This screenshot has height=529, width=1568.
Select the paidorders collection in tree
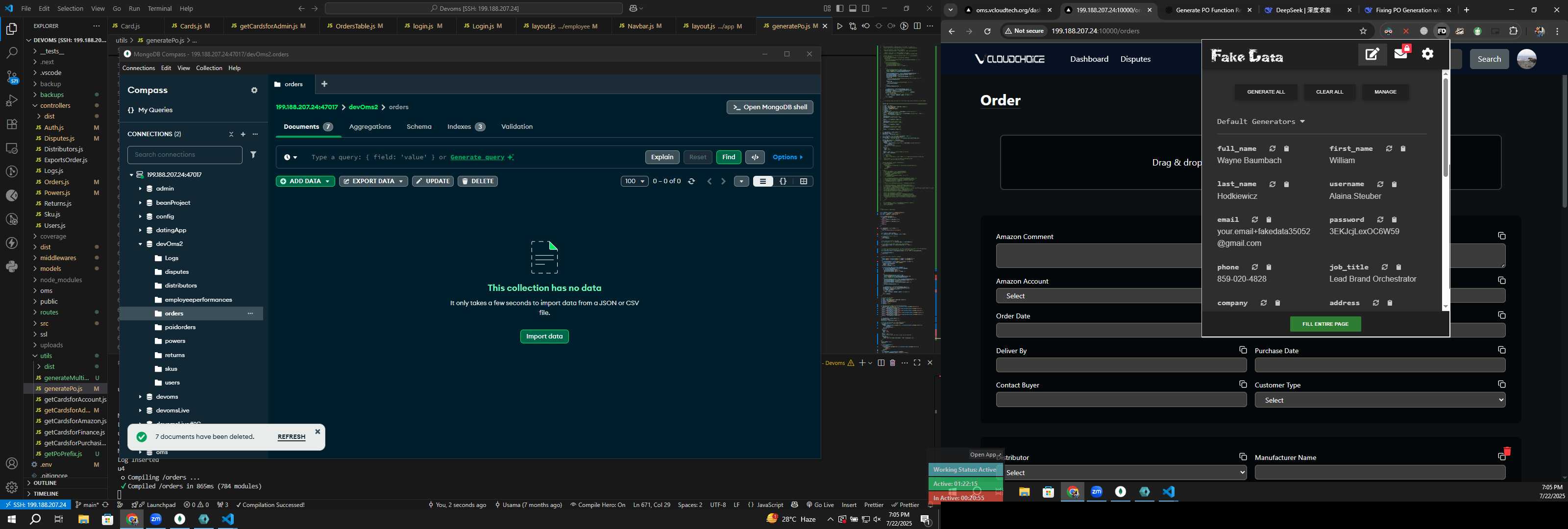[180, 328]
